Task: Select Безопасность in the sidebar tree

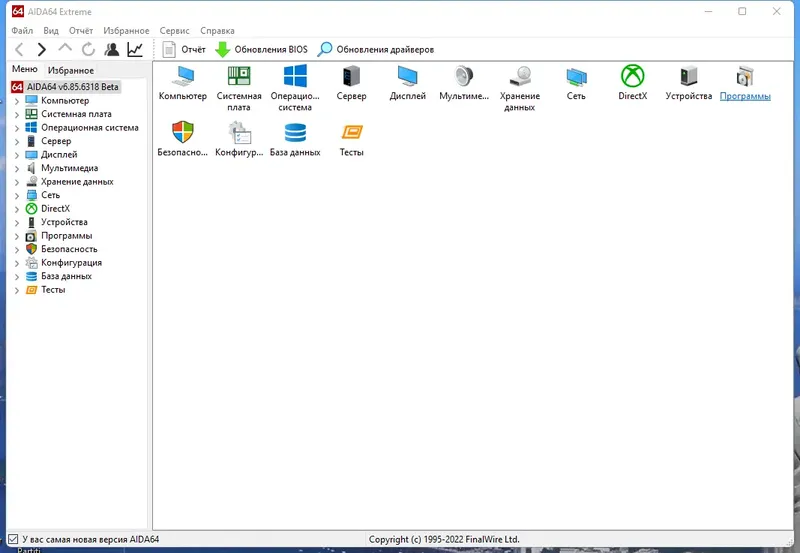Action: click(69, 249)
